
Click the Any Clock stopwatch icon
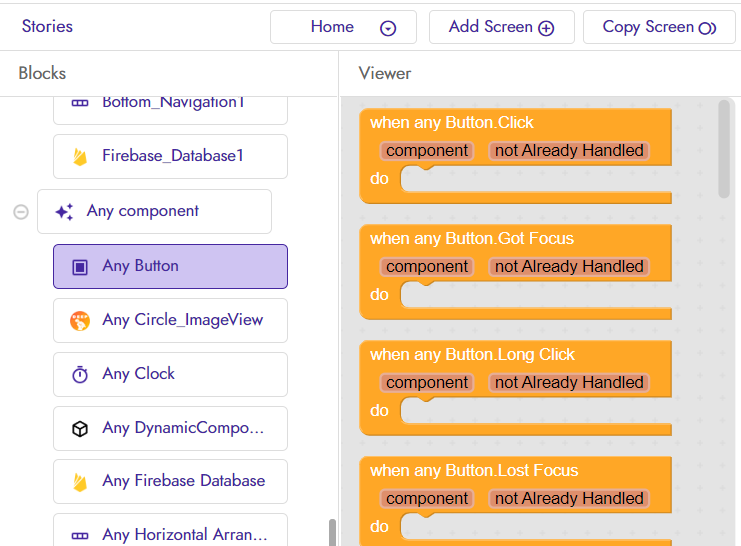pos(80,374)
